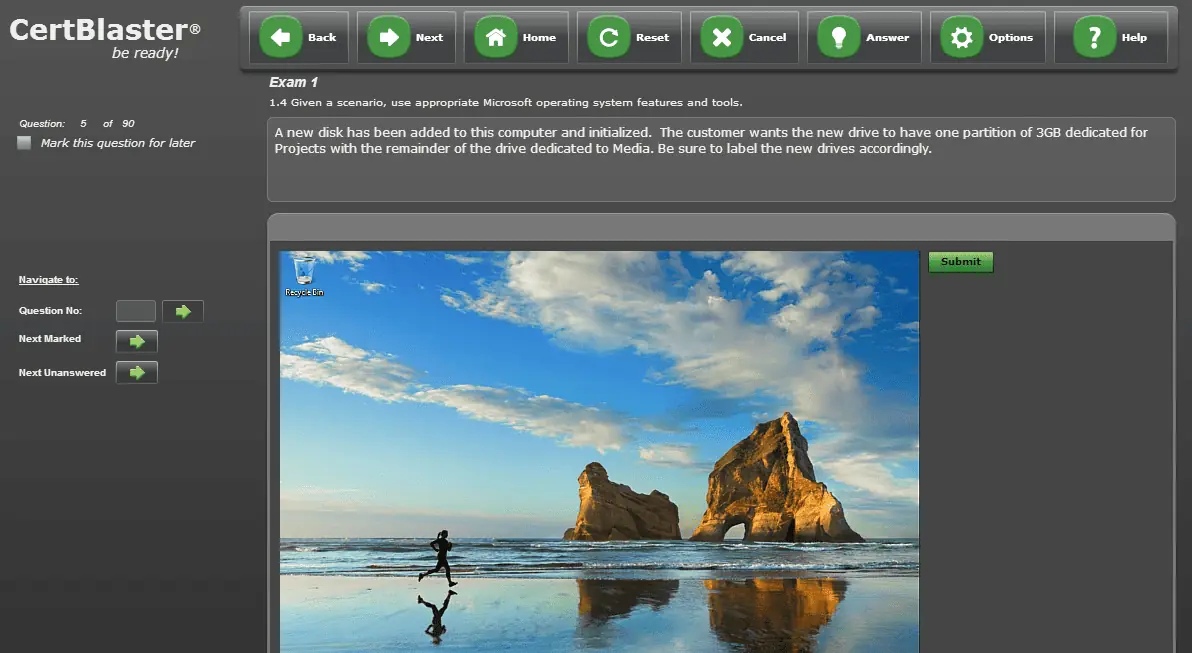Click the Back arrow icon
The width and height of the screenshot is (1192, 653).
281,38
